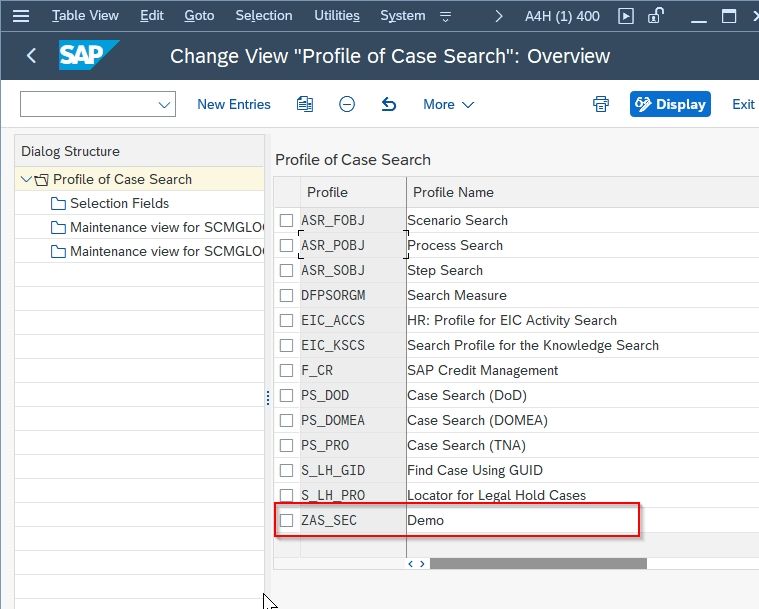The image size is (759, 609).
Task: Click the lock icon in title bar
Action: (655, 16)
